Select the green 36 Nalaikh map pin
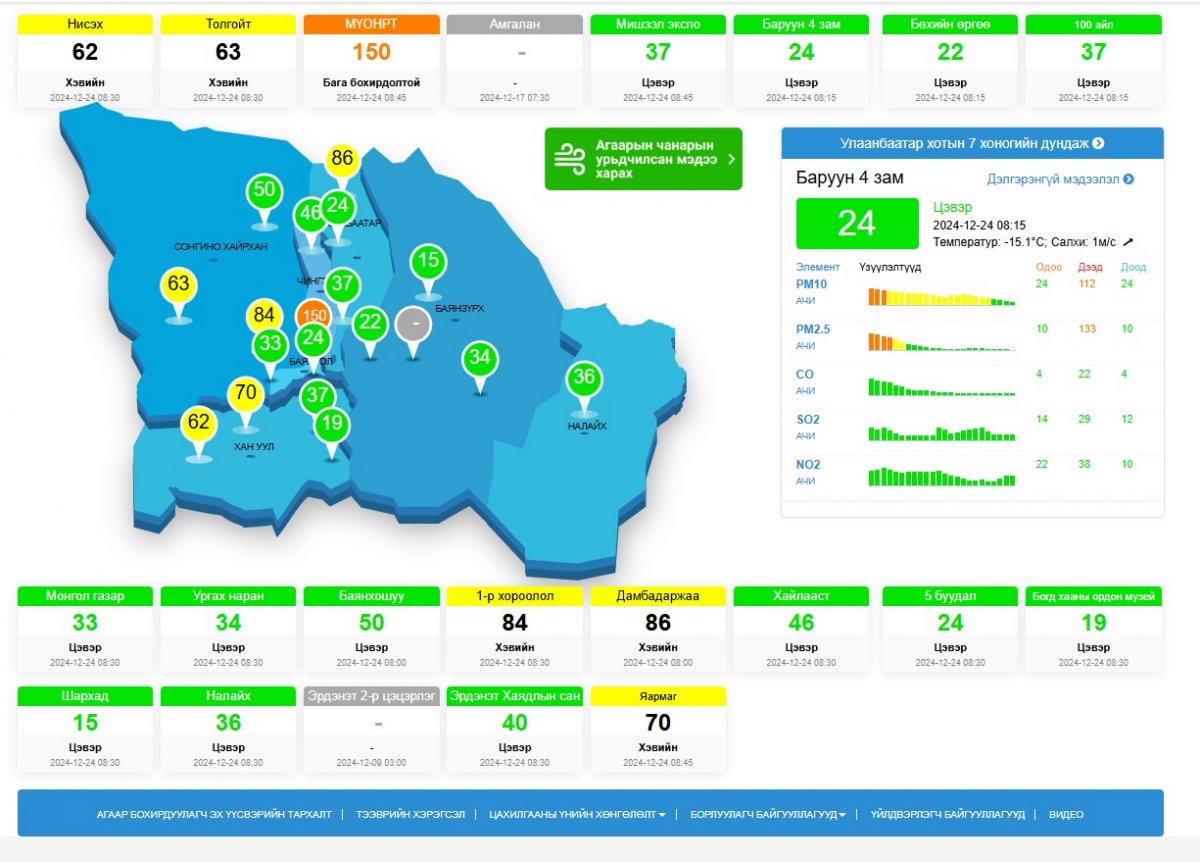The image size is (1200, 862). click(584, 378)
